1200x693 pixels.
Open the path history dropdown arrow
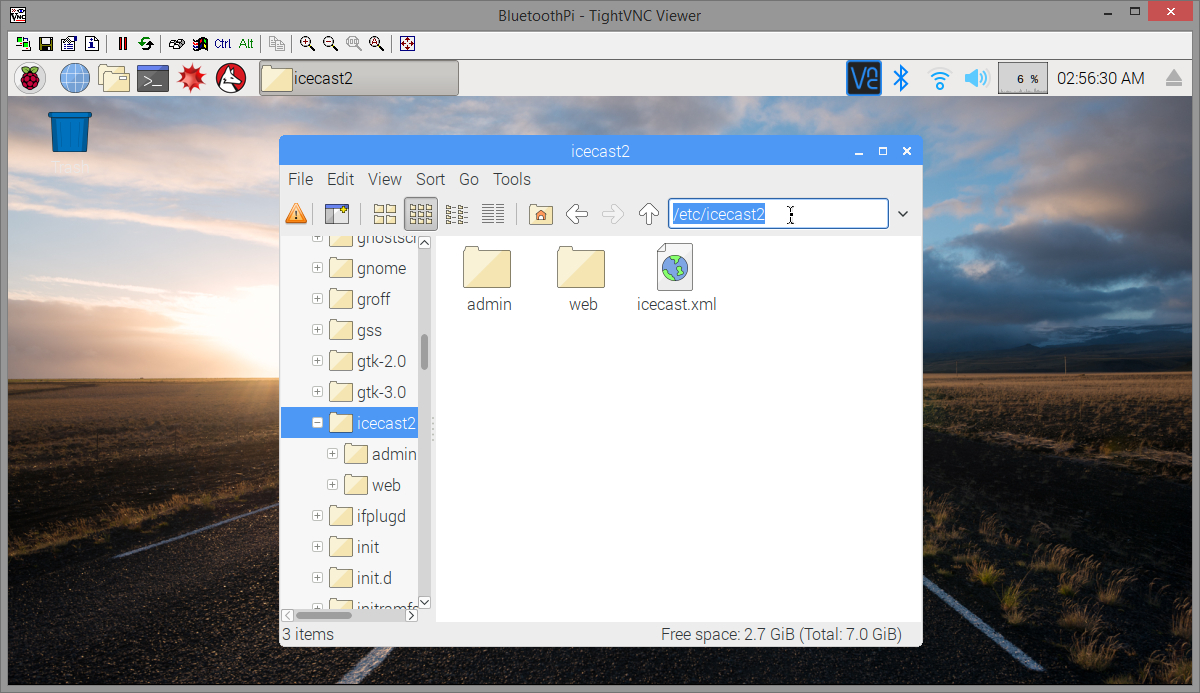(903, 214)
